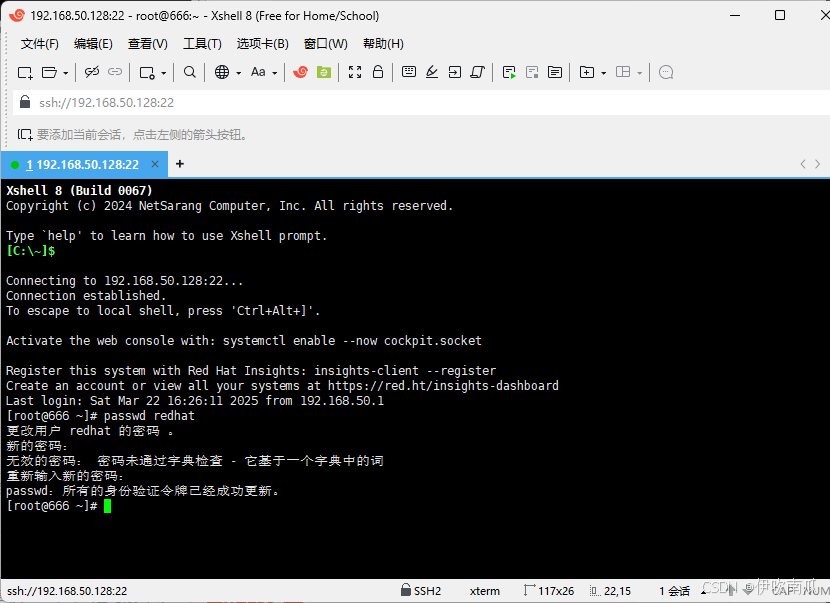
Task: Open the 选项卡(B) menu
Action: click(263, 44)
